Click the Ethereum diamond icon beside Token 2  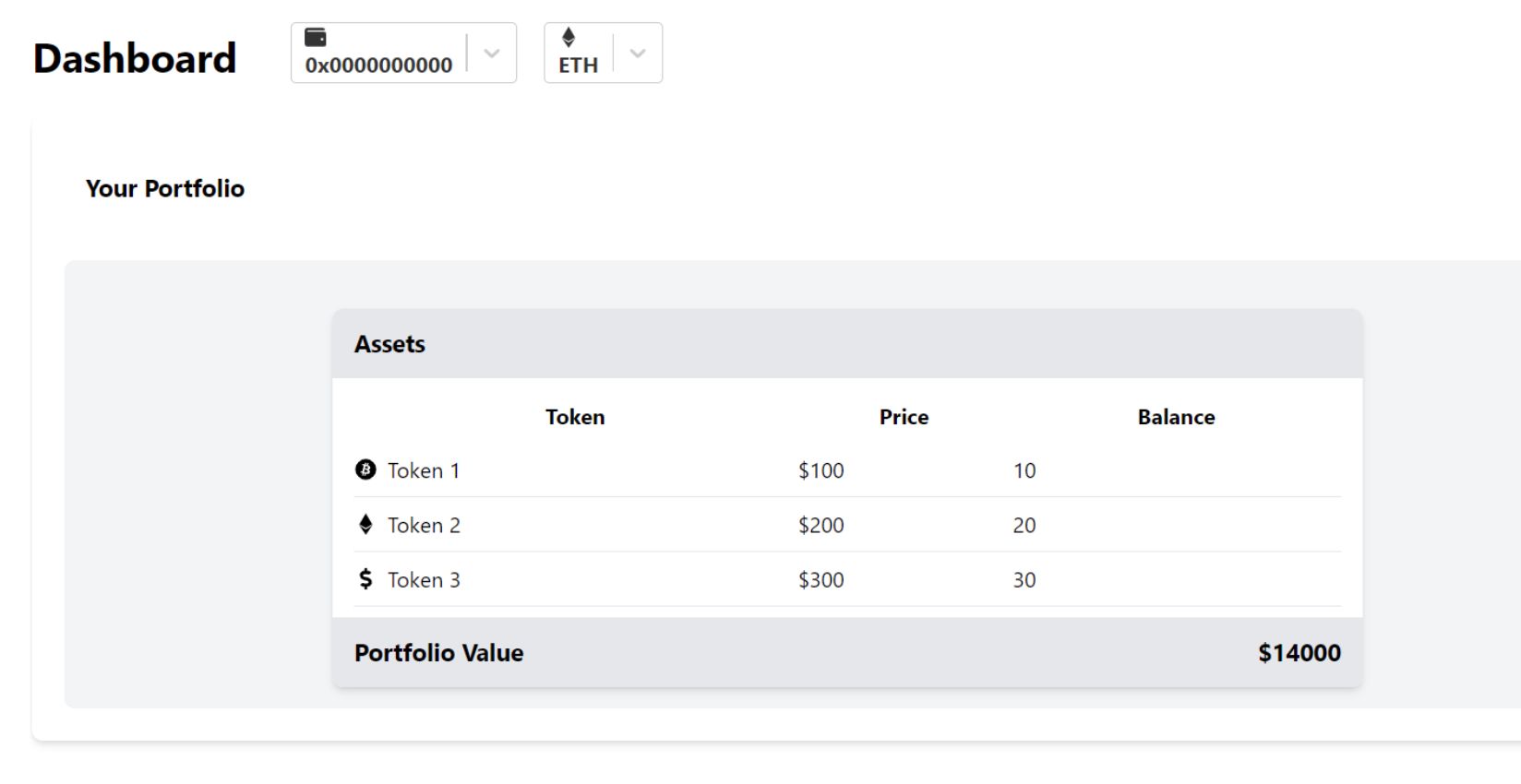click(x=365, y=525)
